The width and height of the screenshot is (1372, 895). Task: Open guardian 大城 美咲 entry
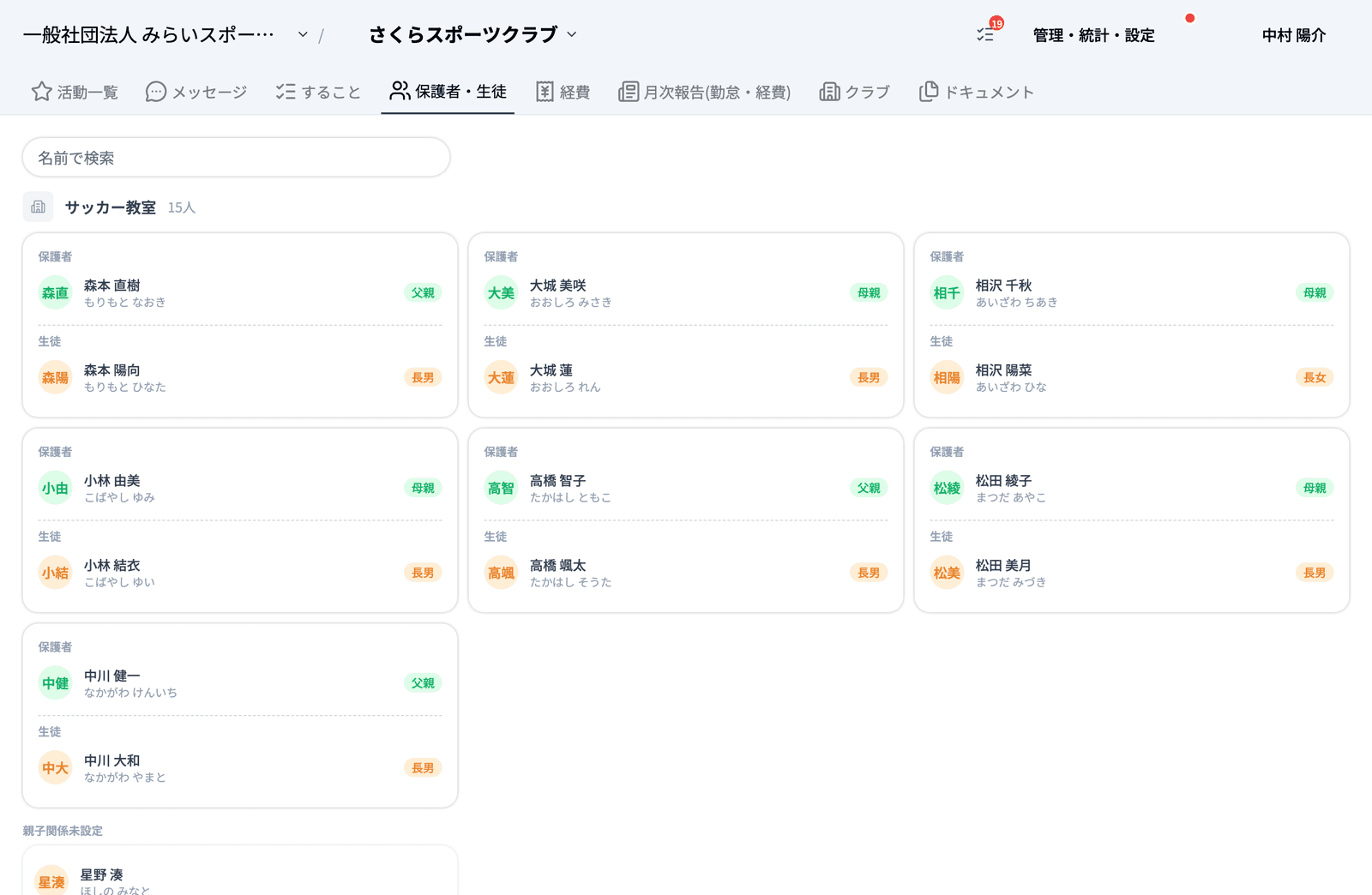coord(686,293)
